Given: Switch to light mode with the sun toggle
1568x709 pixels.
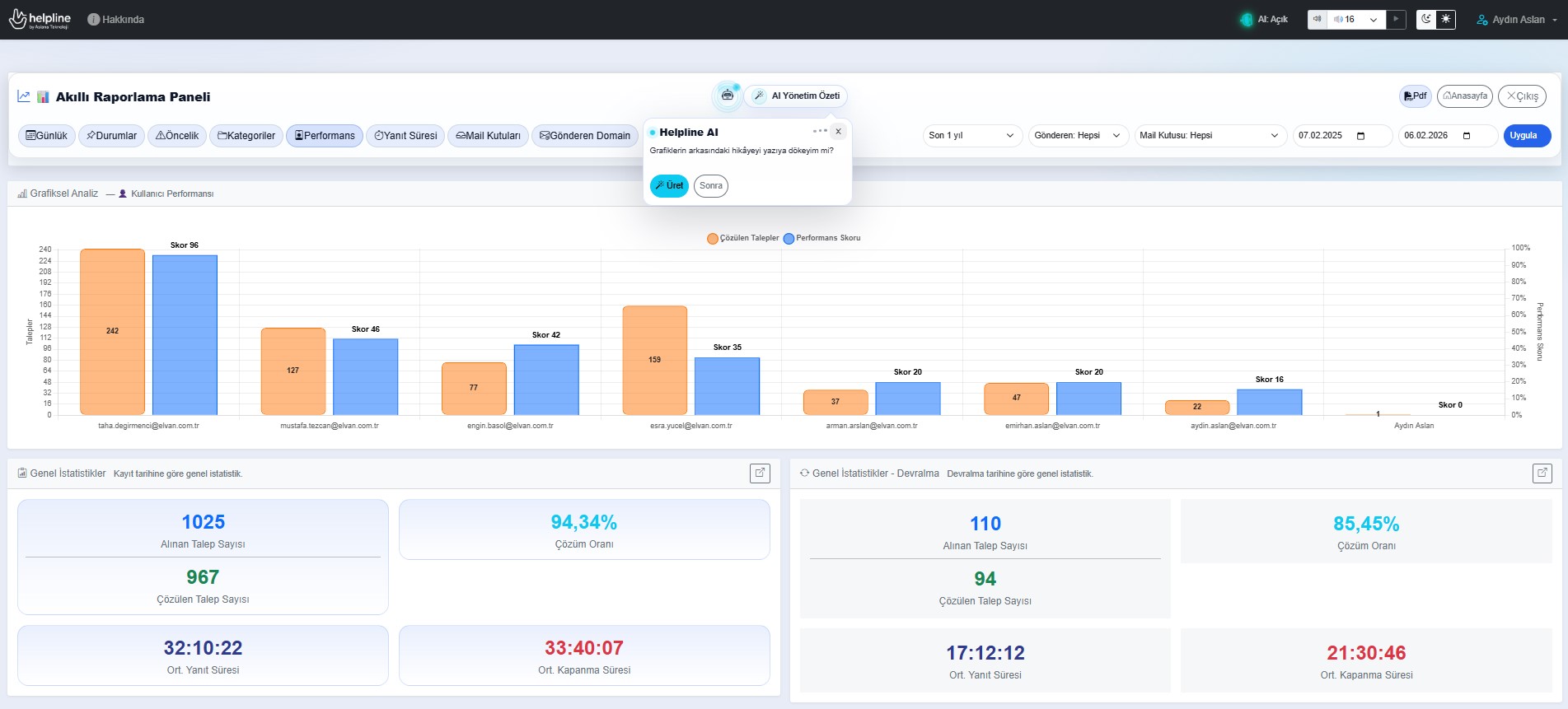Looking at the screenshot, I should click(x=1446, y=20).
